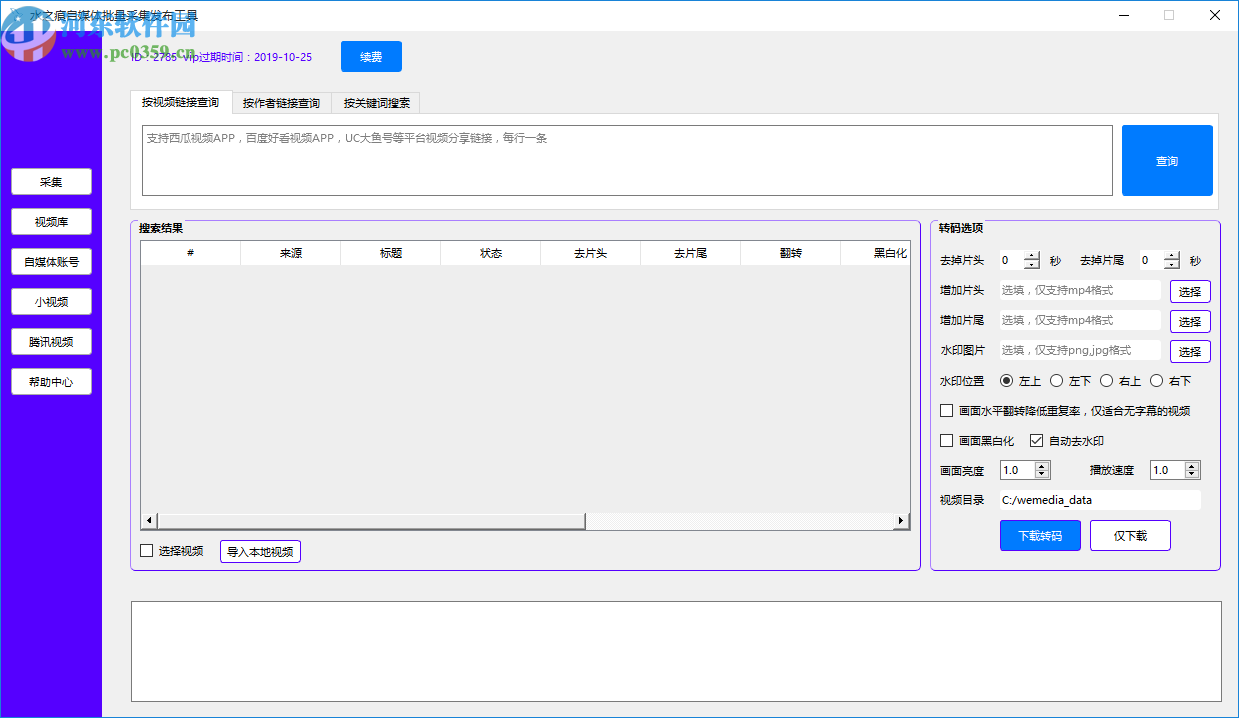Click the 去片尾 column header

(x=690, y=253)
